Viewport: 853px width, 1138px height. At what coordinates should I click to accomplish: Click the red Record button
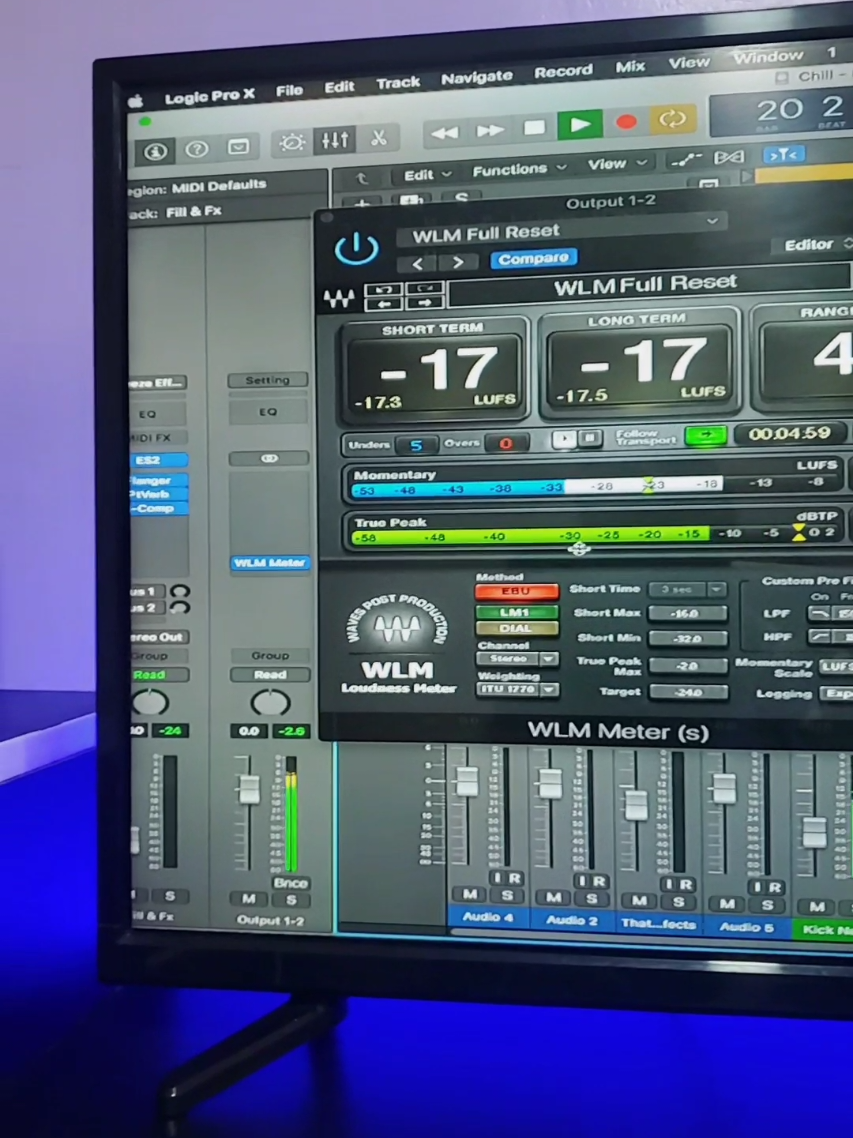627,122
